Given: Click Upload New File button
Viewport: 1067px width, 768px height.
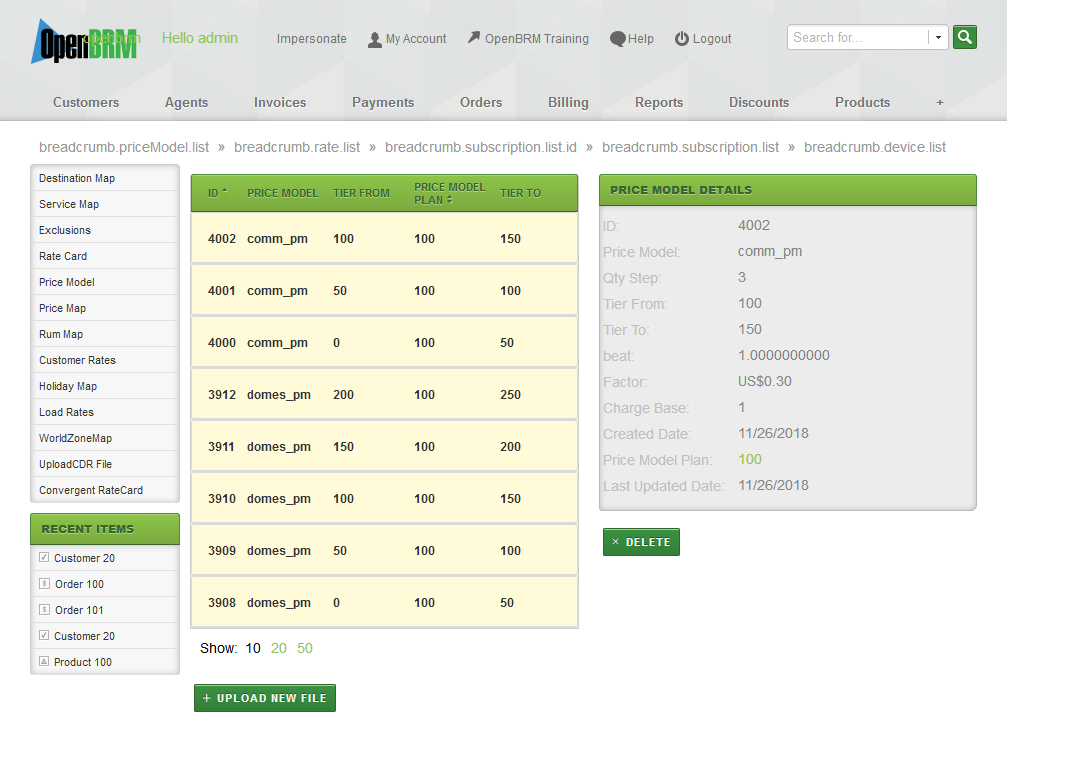Looking at the screenshot, I should click(265, 698).
